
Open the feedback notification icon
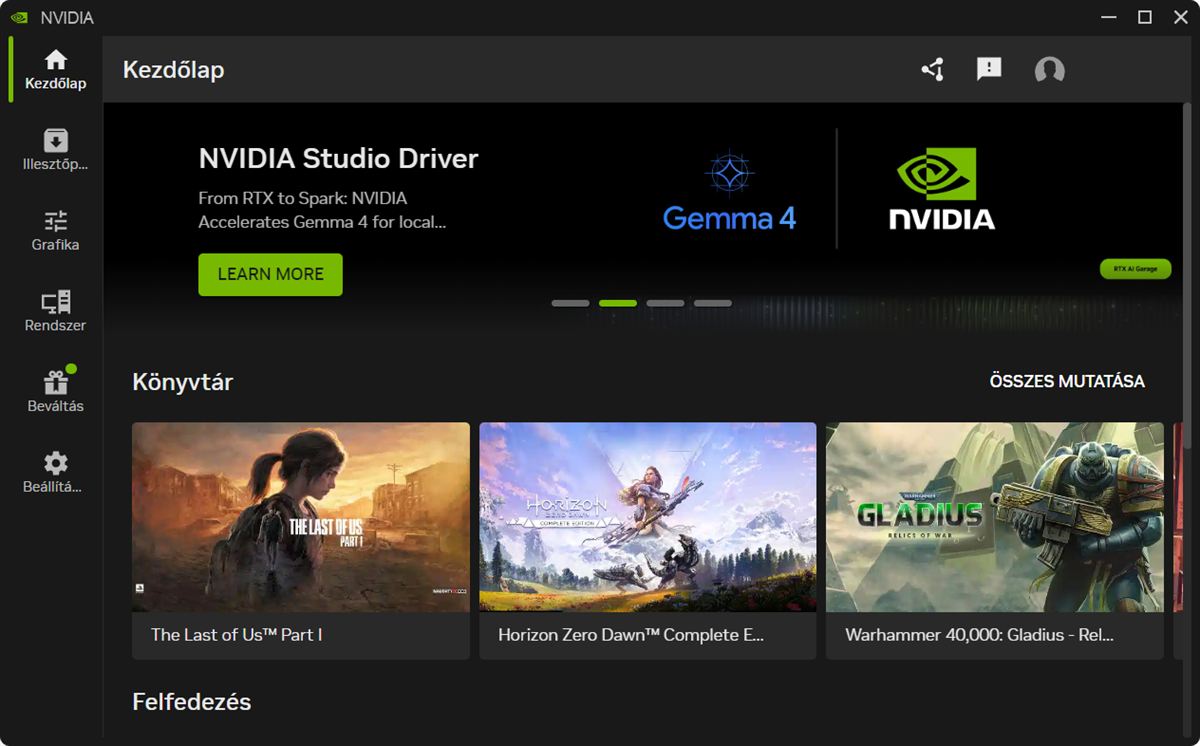pos(989,69)
